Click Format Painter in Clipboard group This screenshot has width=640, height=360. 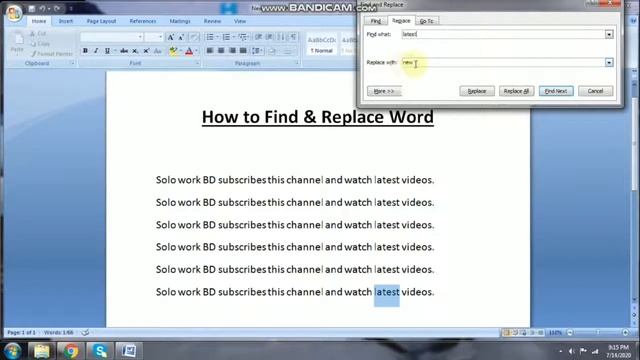(x=51, y=53)
